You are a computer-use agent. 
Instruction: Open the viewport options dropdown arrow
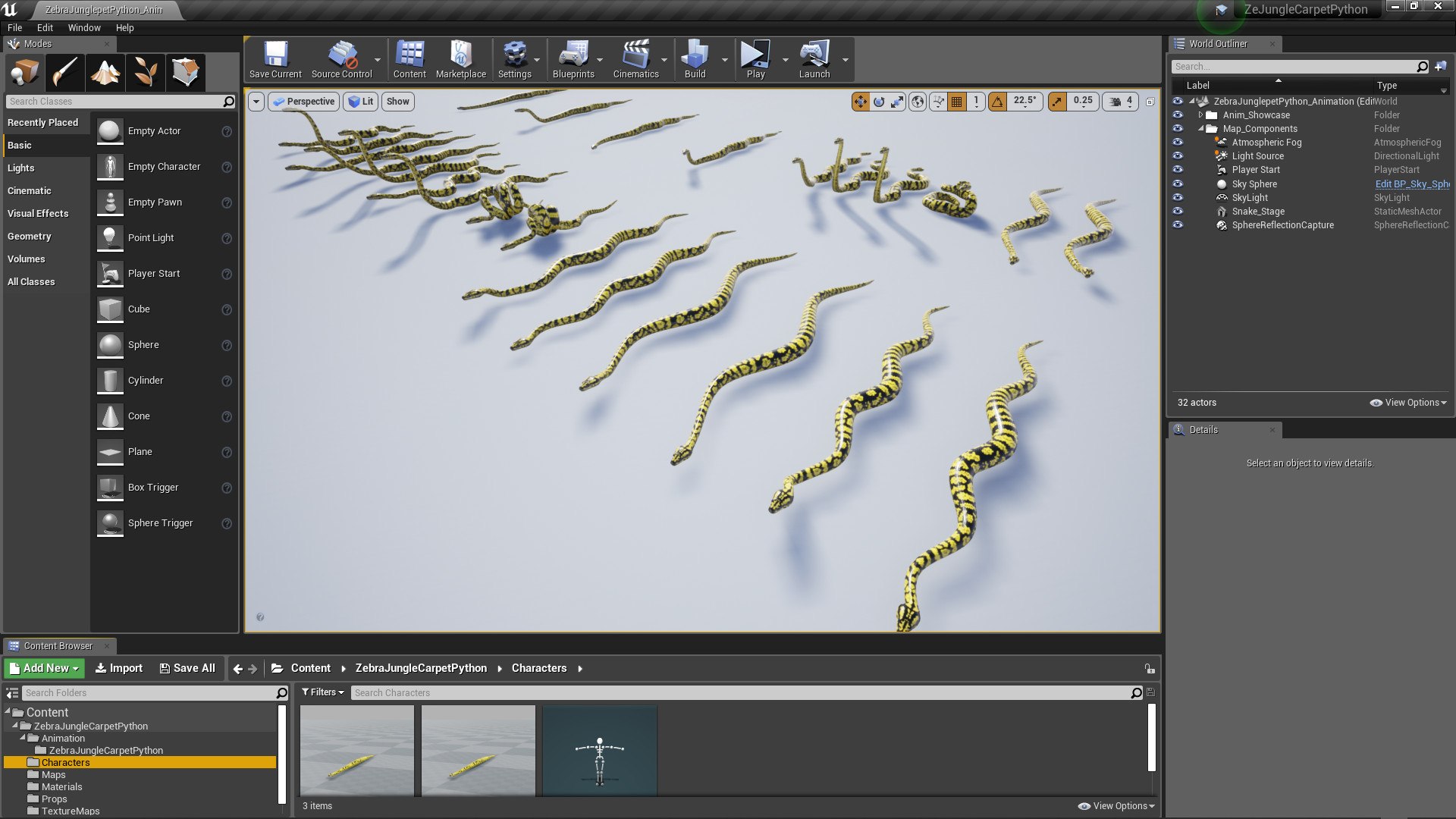pos(256,102)
